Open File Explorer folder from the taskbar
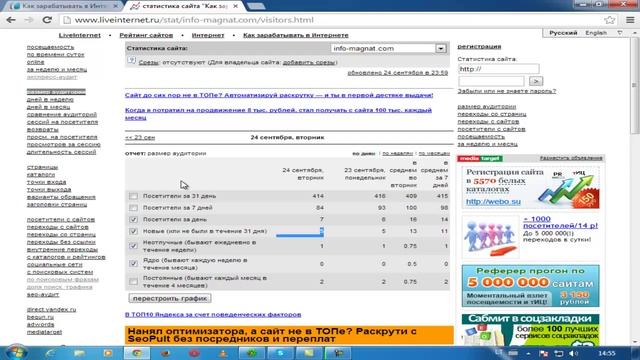 click(79, 353)
